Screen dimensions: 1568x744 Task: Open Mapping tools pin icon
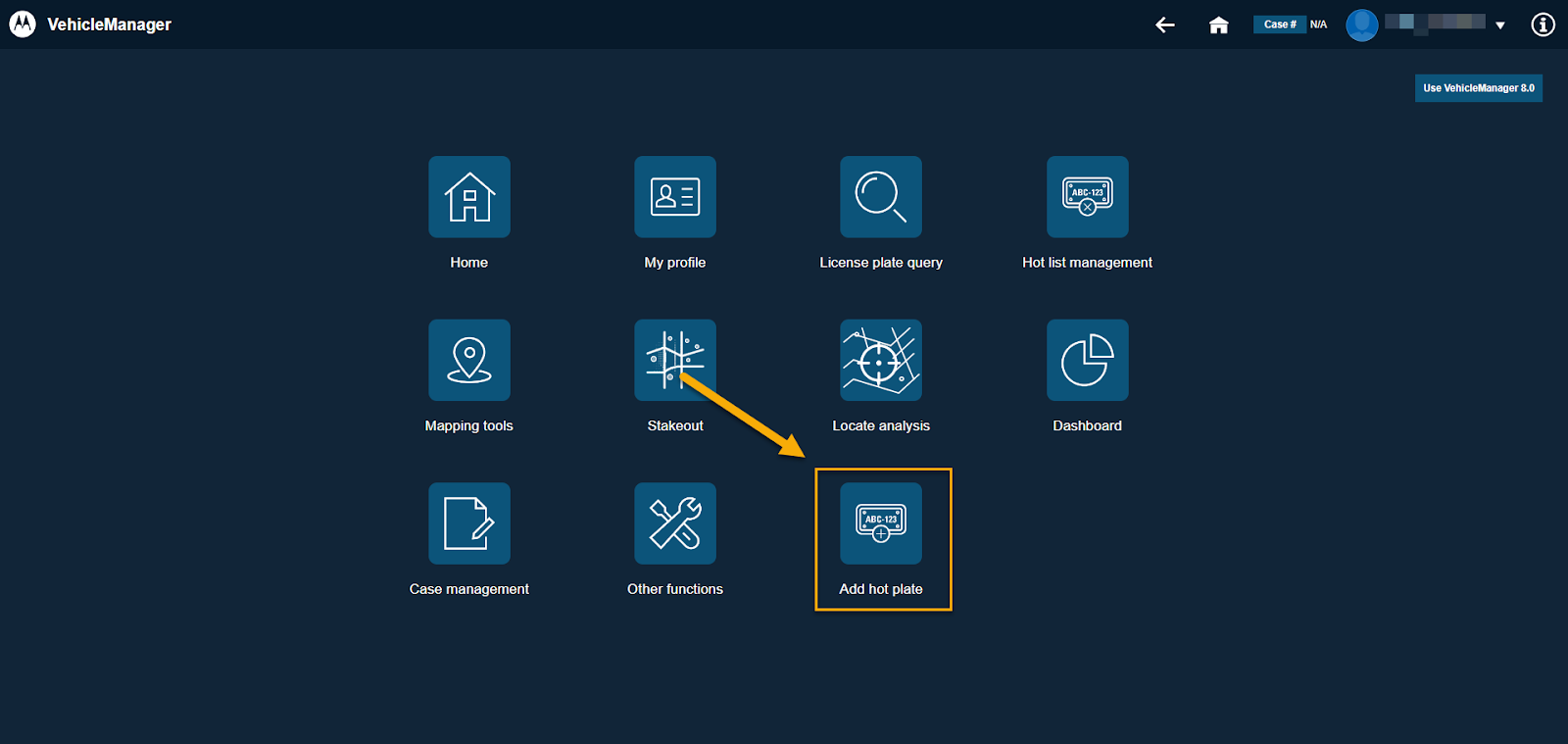(469, 360)
